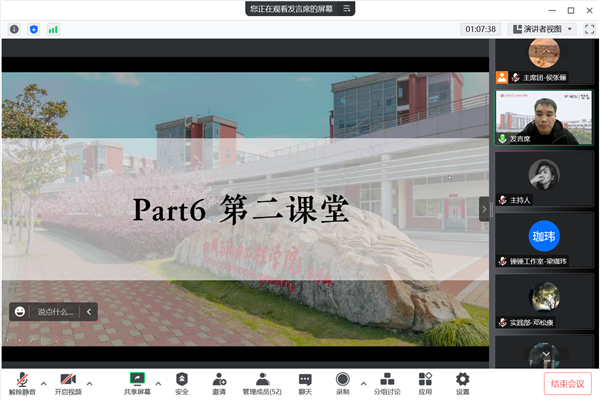Screen dimensions: 600x400
Task: Open the 聊天 chat icon
Action: (x=305, y=381)
